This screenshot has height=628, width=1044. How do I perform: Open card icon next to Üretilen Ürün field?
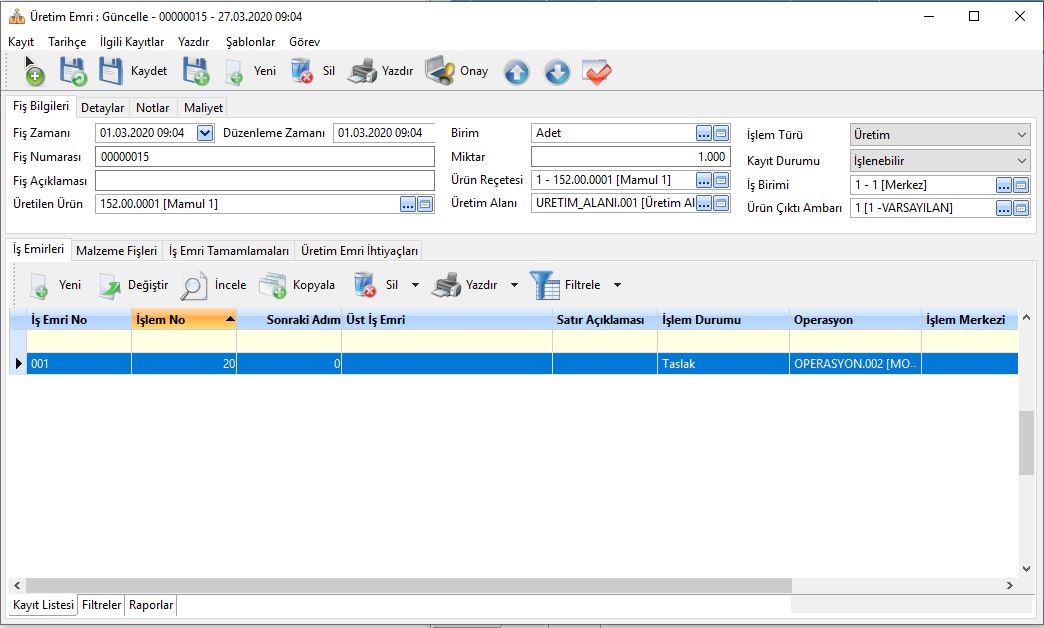pyautogui.click(x=425, y=204)
